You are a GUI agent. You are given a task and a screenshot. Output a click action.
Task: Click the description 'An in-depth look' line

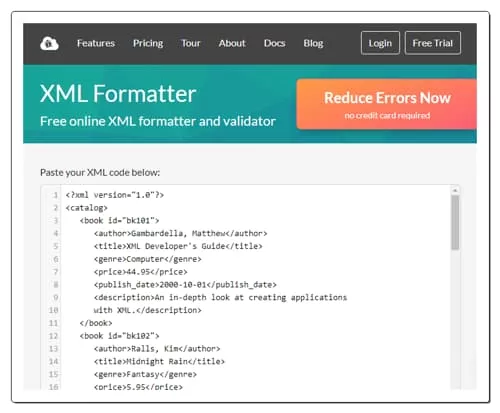(220, 297)
